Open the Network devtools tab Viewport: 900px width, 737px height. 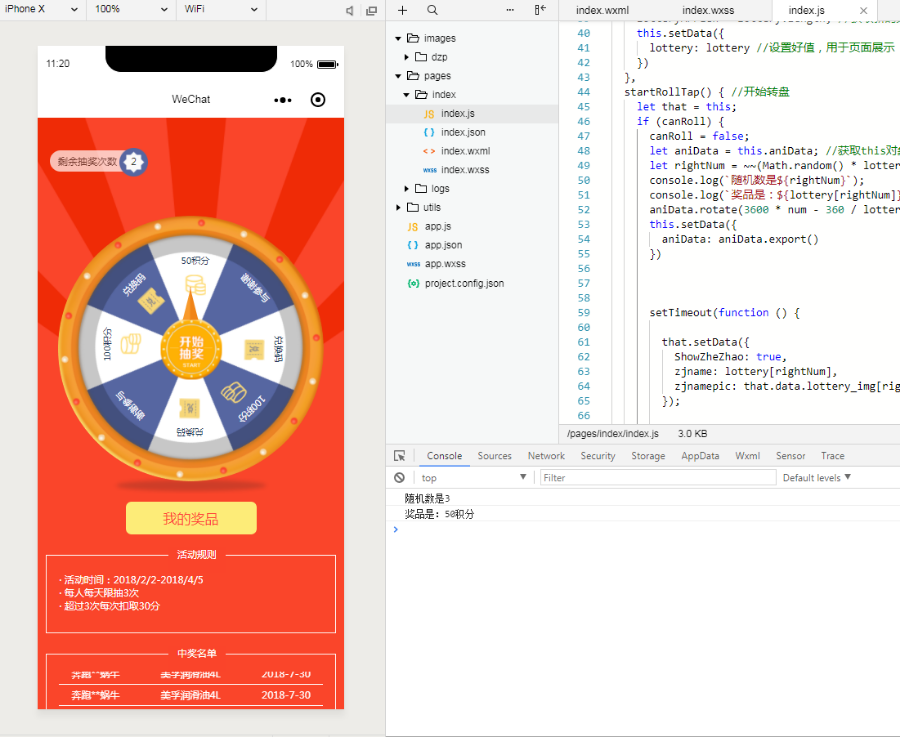point(546,456)
